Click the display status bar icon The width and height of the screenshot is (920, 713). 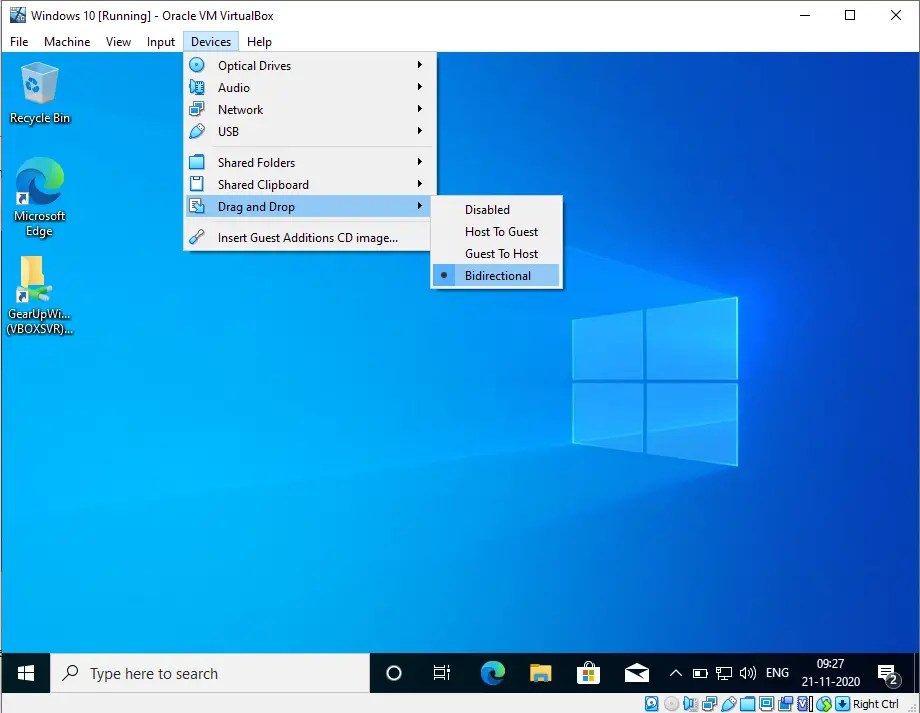click(x=766, y=703)
